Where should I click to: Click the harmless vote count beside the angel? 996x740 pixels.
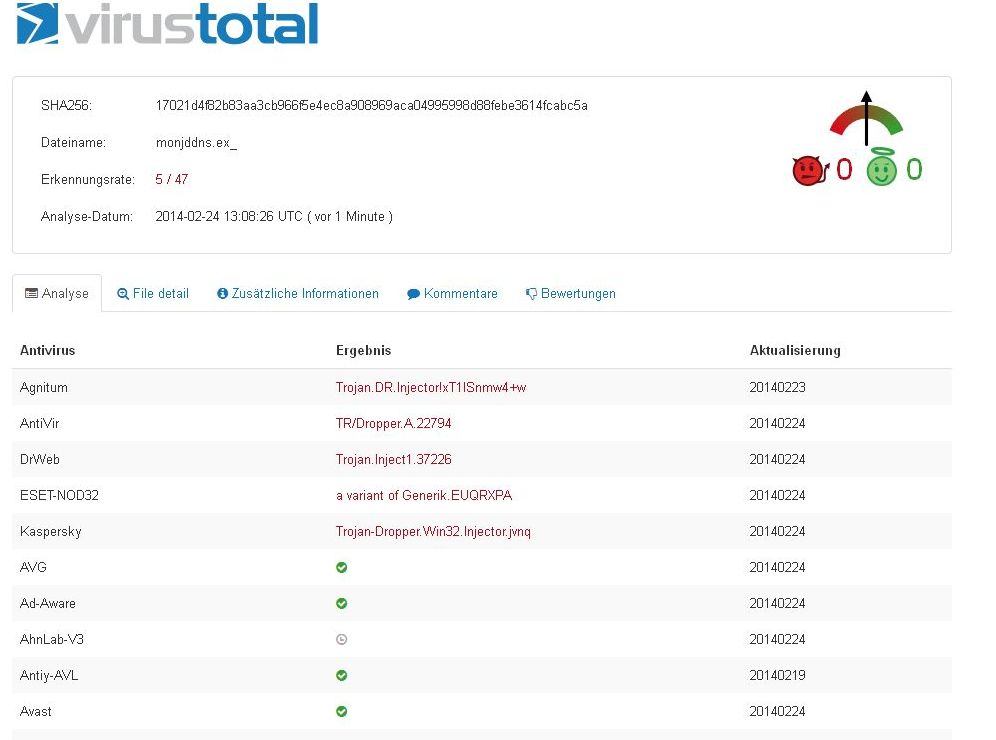point(914,170)
